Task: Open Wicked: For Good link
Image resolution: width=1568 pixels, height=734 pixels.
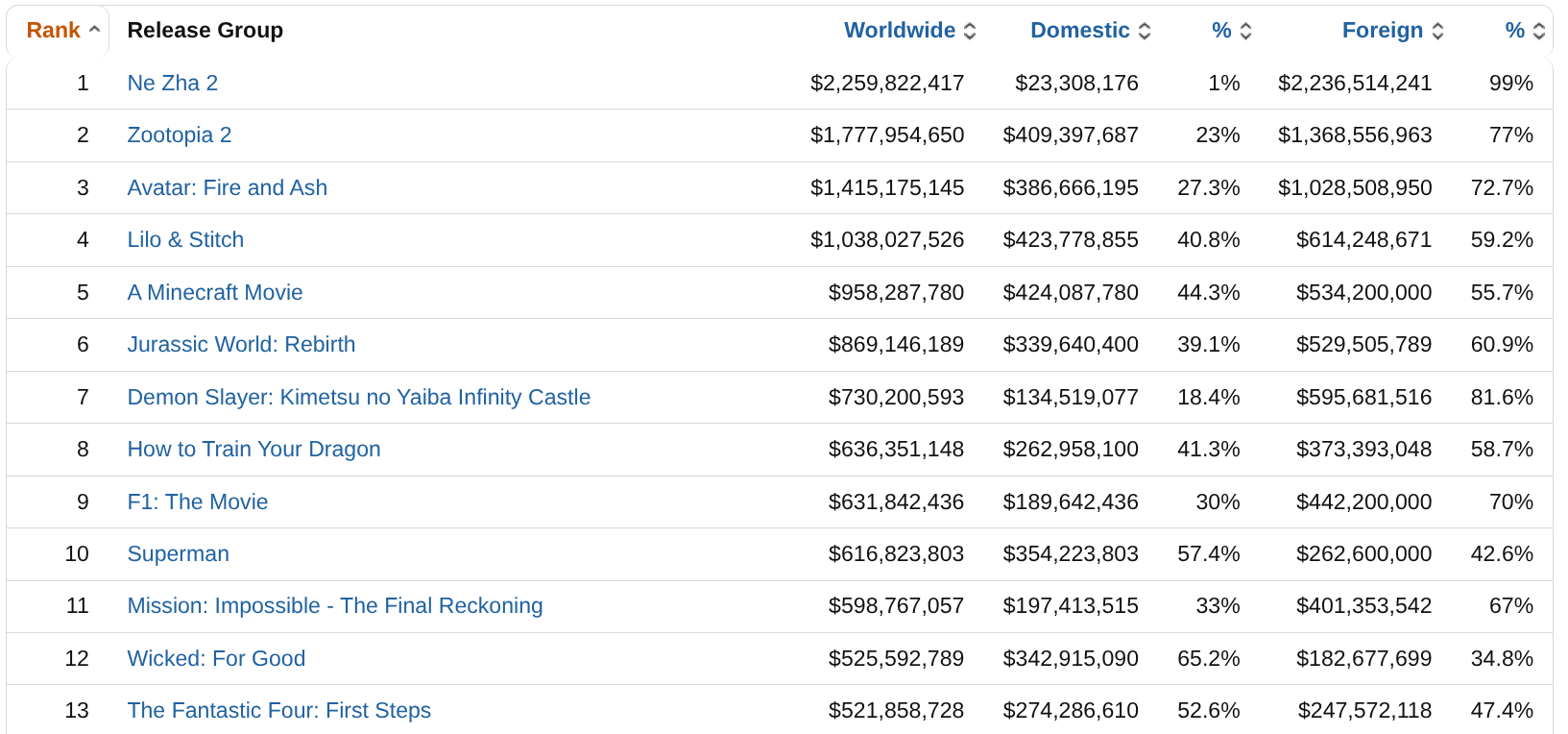Action: click(x=216, y=659)
